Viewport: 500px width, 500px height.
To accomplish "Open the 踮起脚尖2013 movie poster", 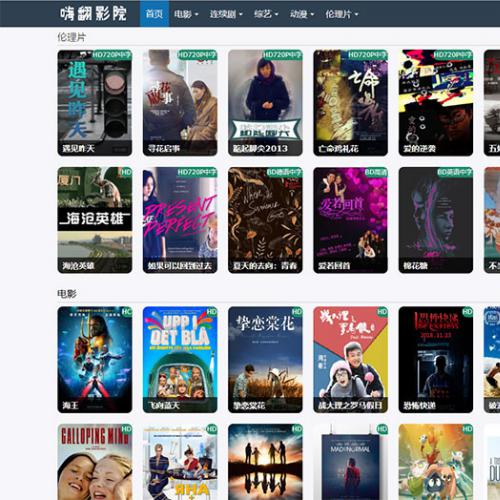I will click(x=265, y=103).
